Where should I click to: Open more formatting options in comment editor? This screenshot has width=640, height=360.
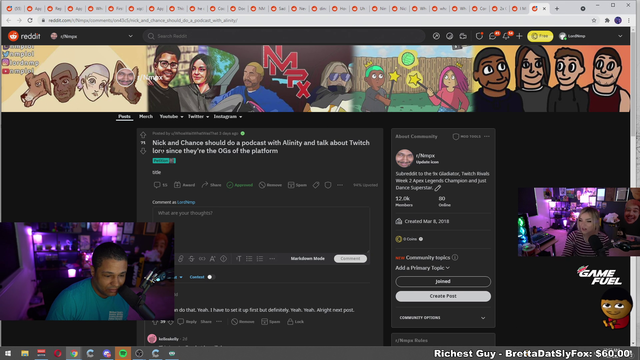(272, 258)
